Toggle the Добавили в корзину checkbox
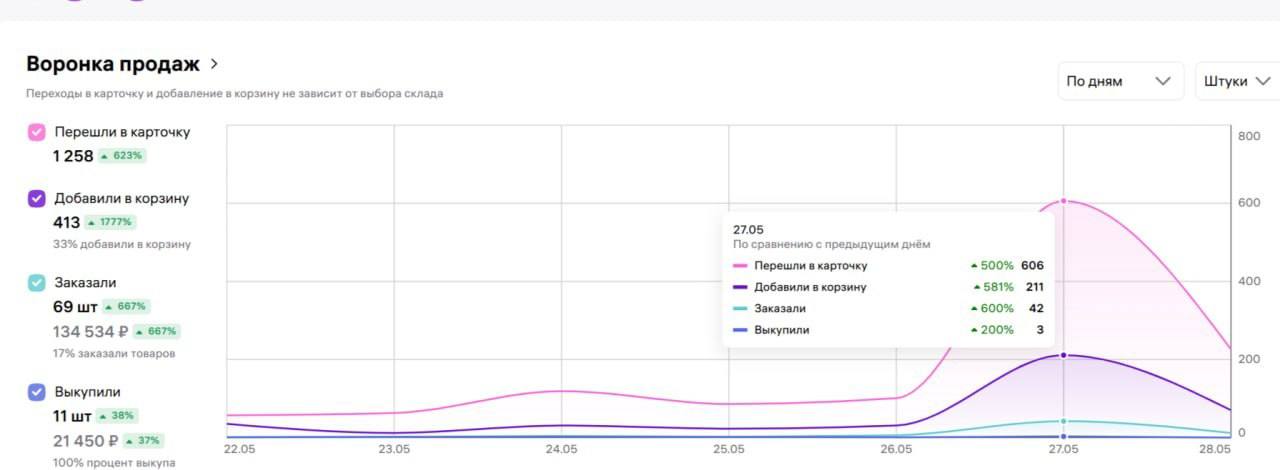1280x470 pixels. click(x=36, y=198)
